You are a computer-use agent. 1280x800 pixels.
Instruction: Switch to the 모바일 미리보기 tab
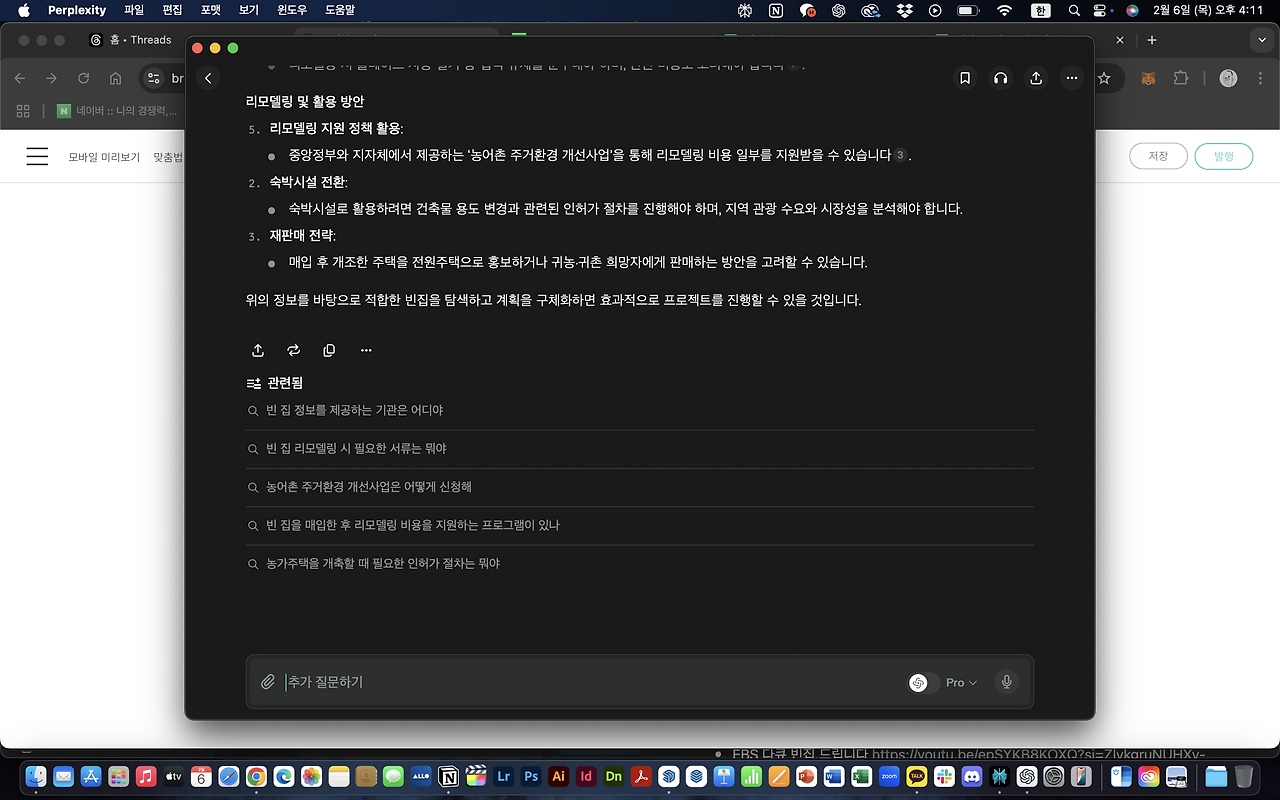tap(102, 156)
